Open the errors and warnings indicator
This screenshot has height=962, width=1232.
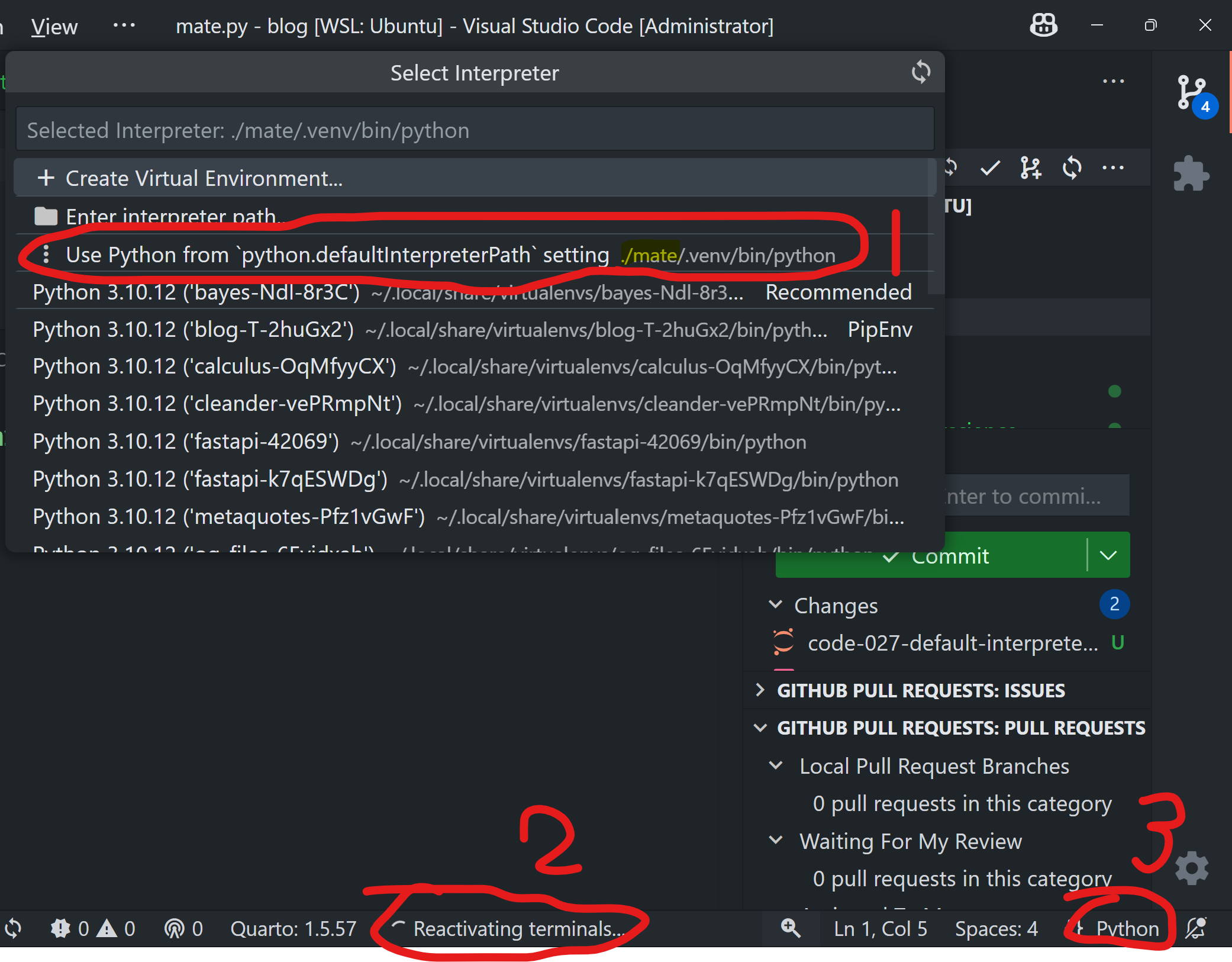coord(93,928)
